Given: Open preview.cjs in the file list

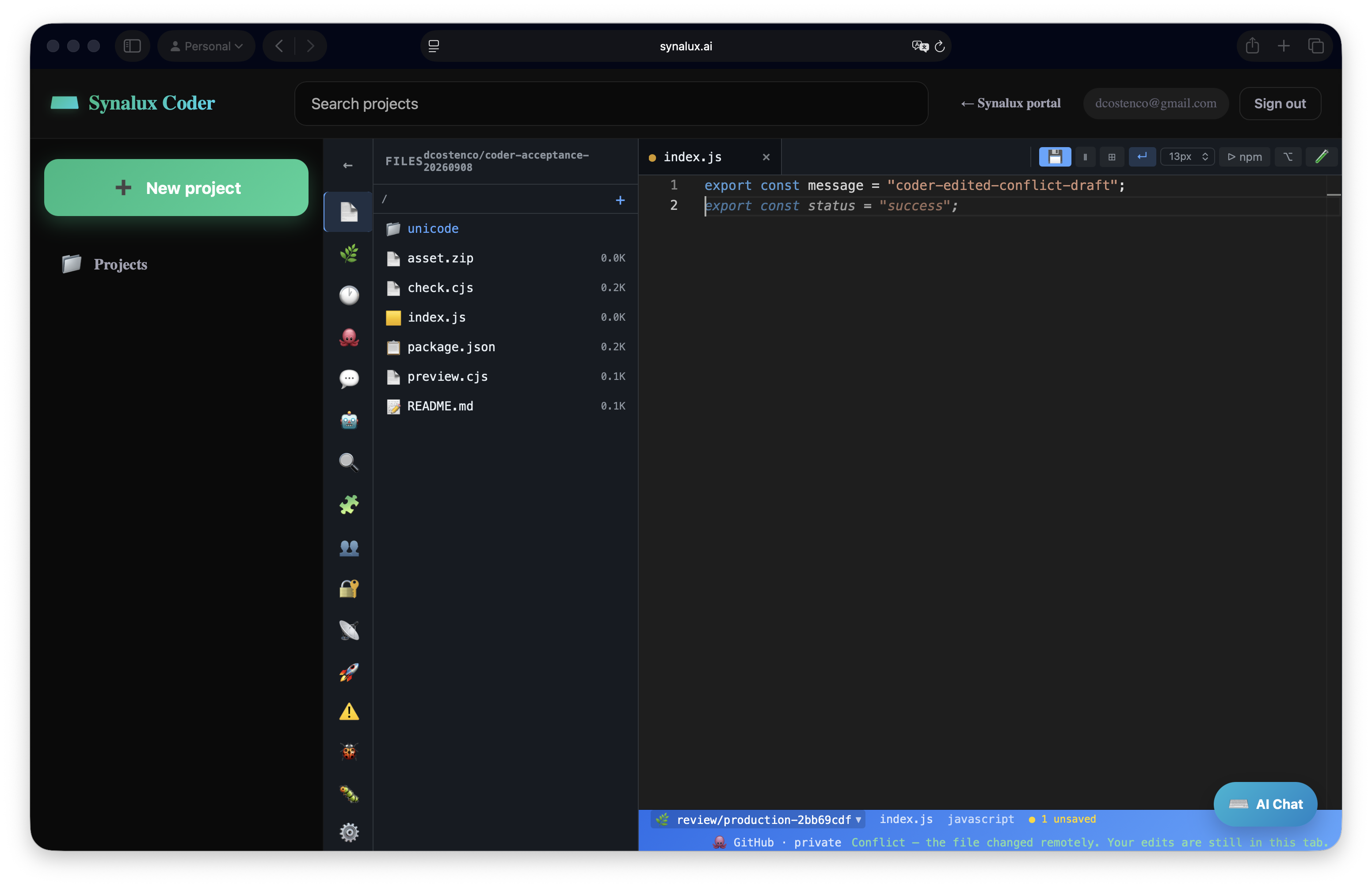Looking at the screenshot, I should 506,376.
